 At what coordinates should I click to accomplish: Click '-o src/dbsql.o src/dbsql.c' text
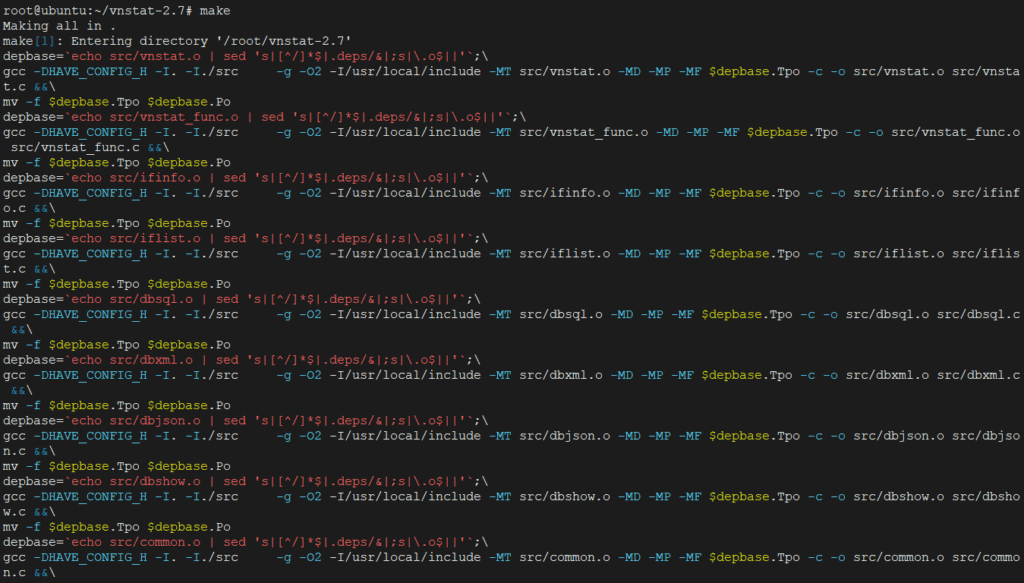(x=921, y=315)
